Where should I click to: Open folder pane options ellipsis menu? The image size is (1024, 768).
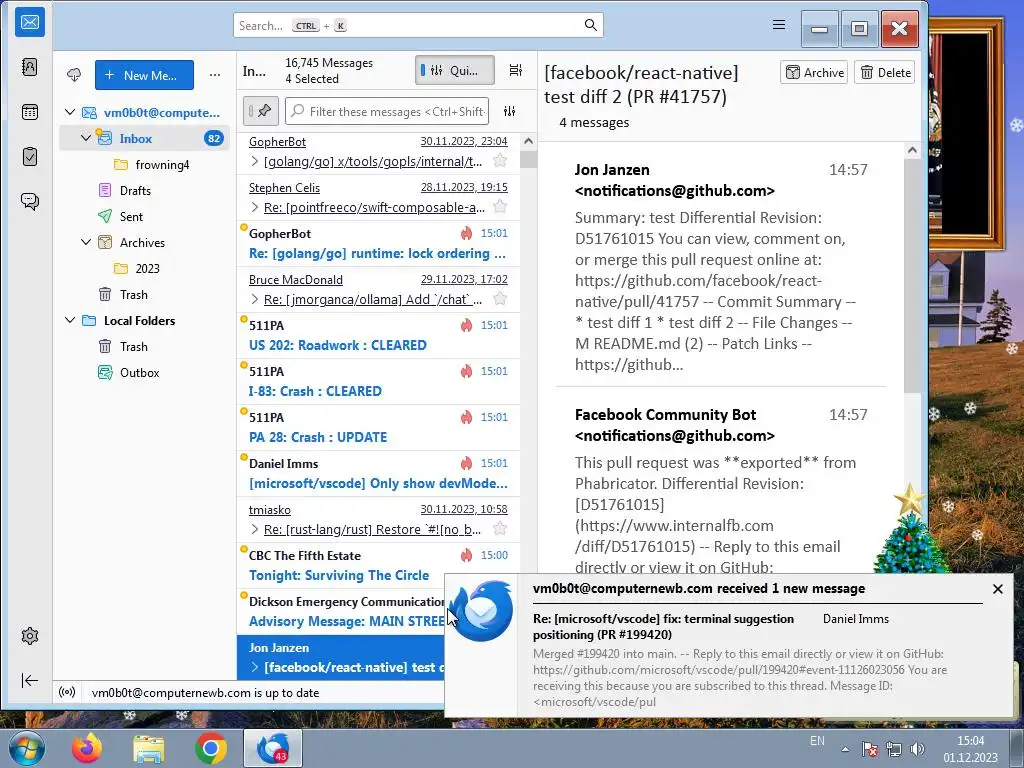click(x=215, y=75)
